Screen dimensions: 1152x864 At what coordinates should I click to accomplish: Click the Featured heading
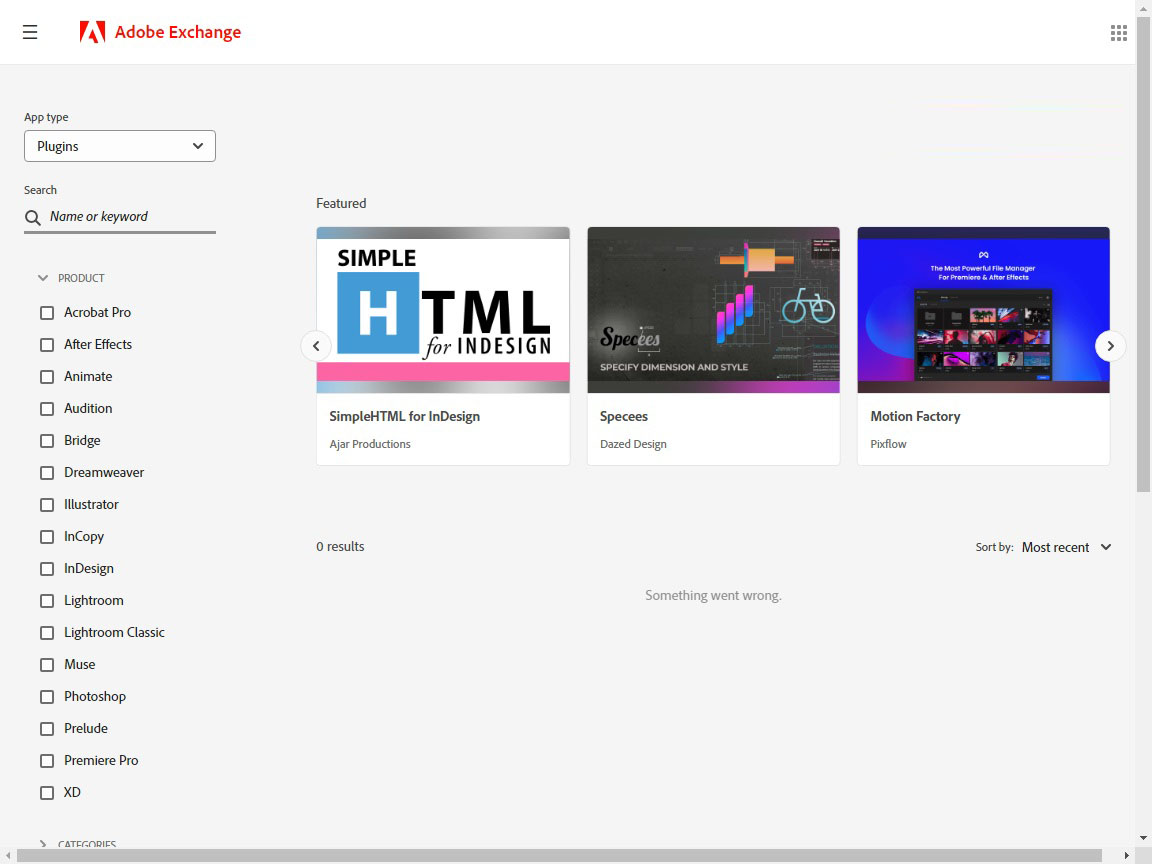pyautogui.click(x=341, y=204)
